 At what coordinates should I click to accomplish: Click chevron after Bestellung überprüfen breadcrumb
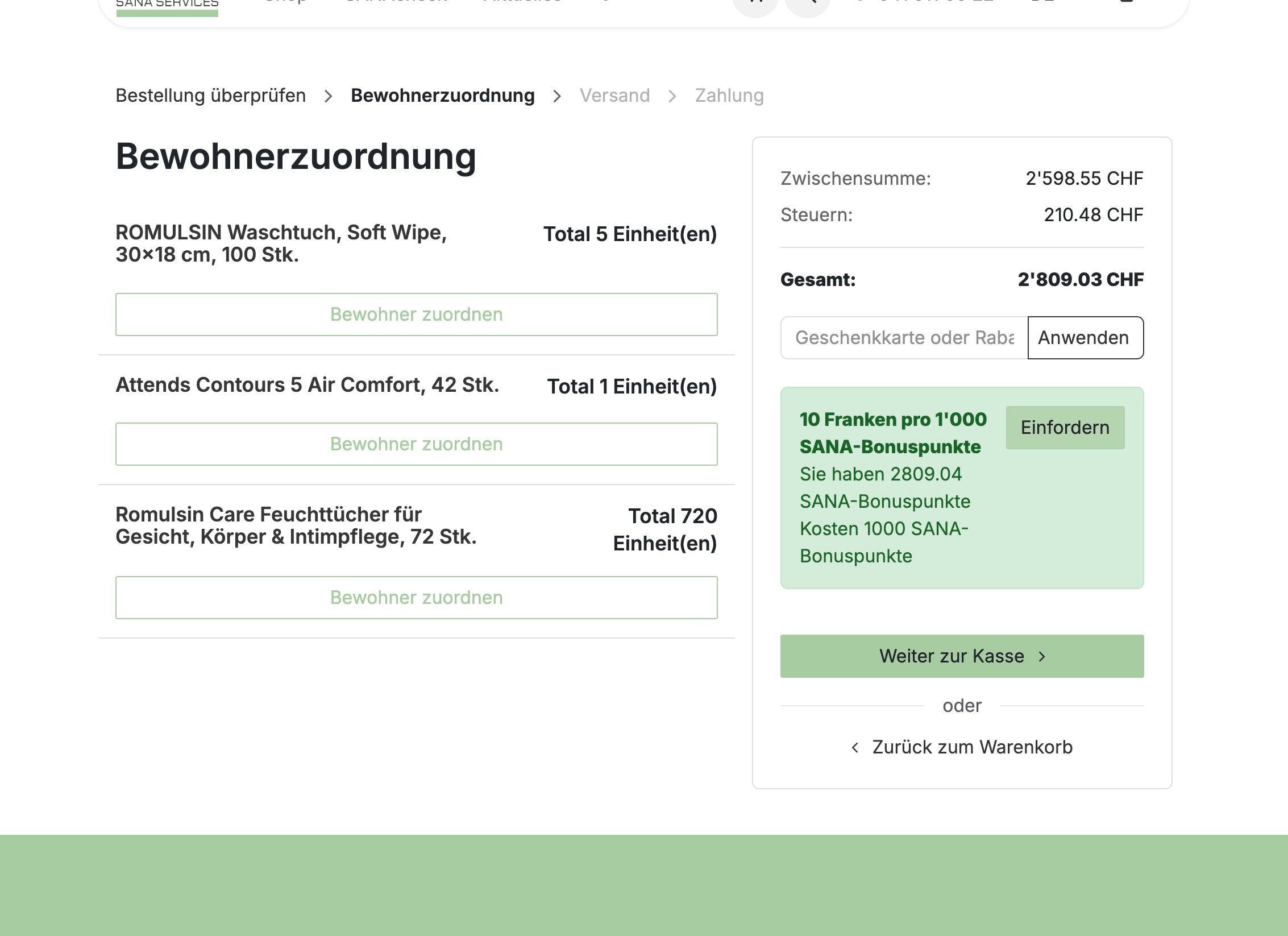328,96
